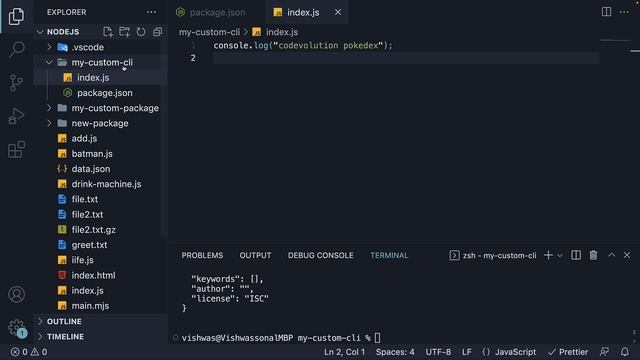Maximize the panel with up chevron
The image size is (640, 360).
611,255
